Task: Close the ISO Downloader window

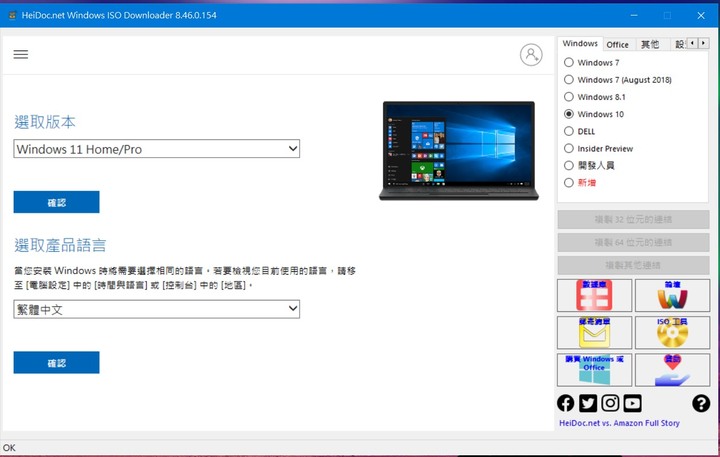Action: tap(701, 15)
